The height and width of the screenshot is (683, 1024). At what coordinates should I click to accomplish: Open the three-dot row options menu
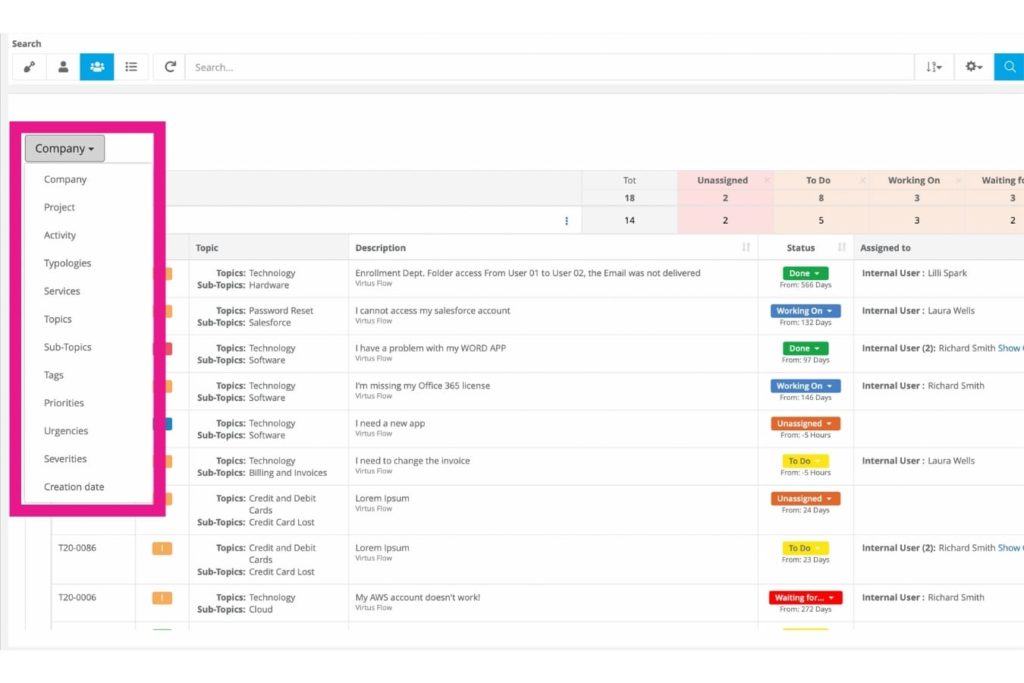[567, 220]
